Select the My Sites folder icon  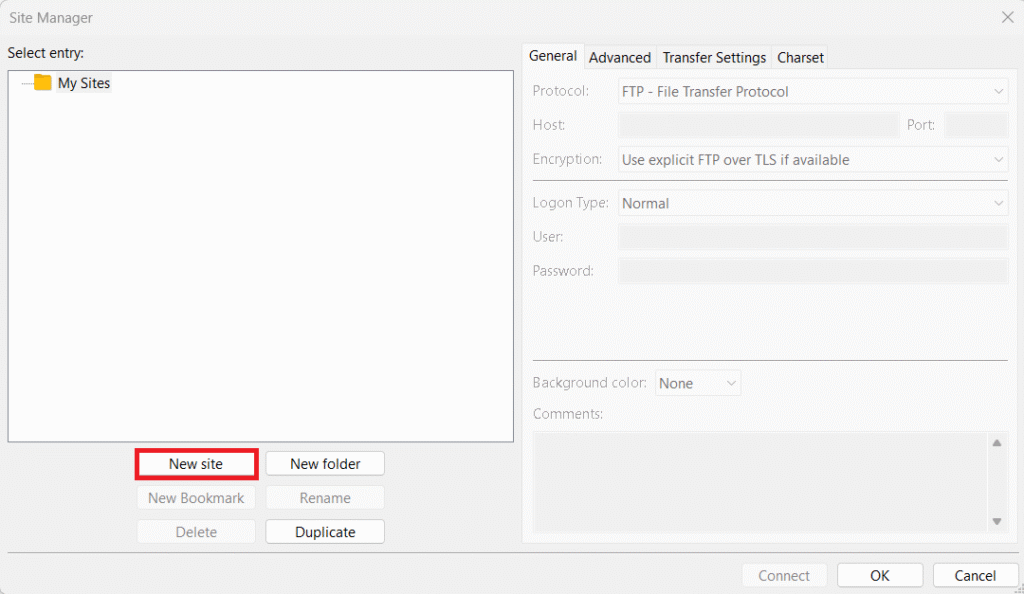coord(40,83)
